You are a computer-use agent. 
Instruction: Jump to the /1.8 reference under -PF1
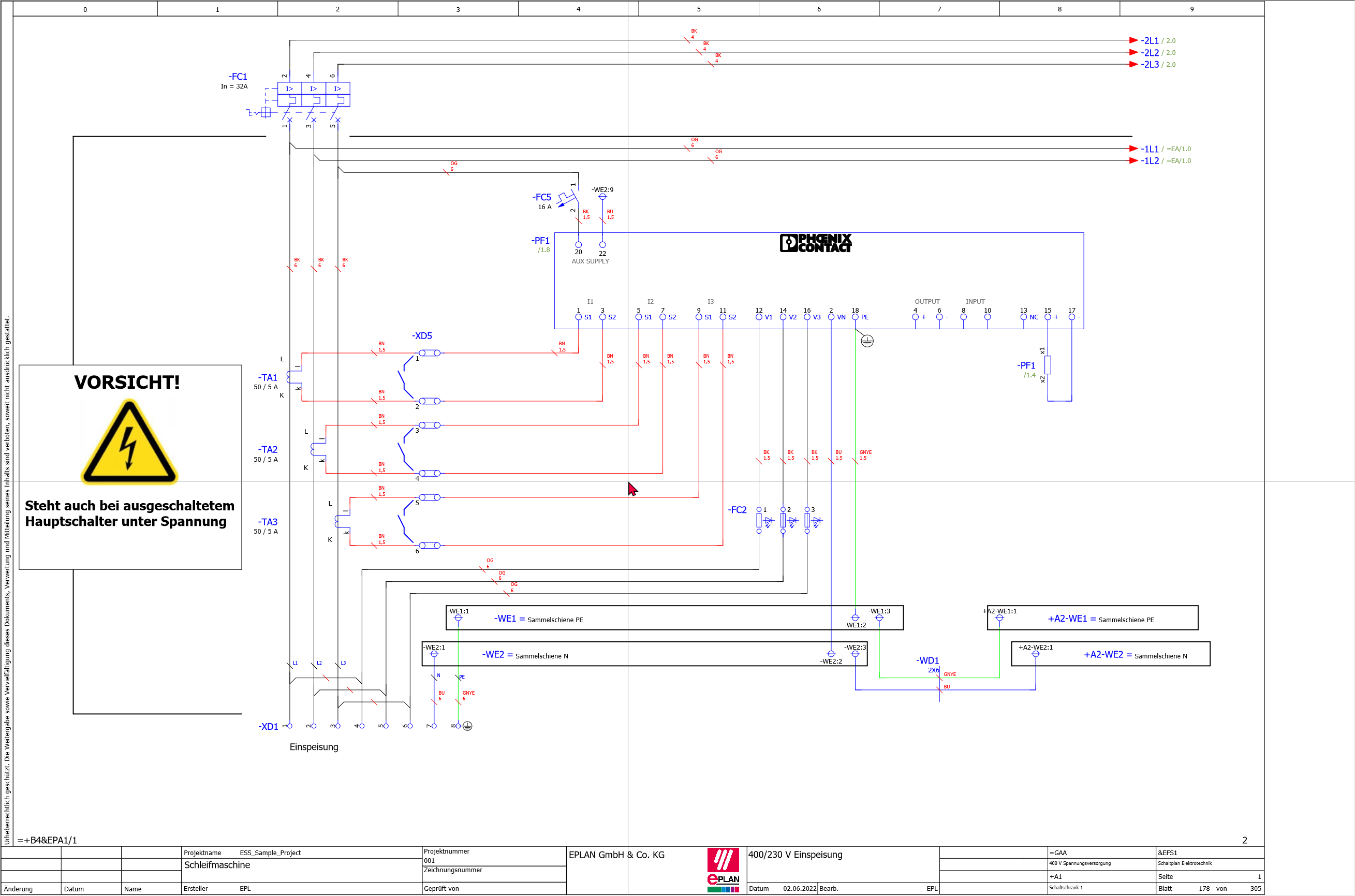(x=543, y=249)
